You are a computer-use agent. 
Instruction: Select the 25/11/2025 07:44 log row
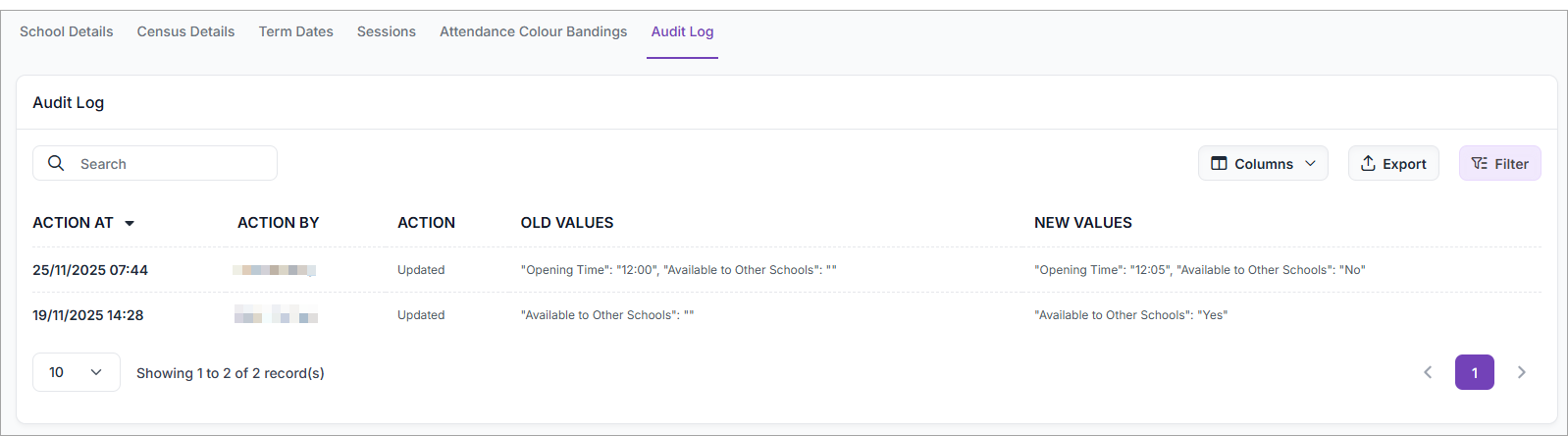pyautogui.click(x=90, y=270)
